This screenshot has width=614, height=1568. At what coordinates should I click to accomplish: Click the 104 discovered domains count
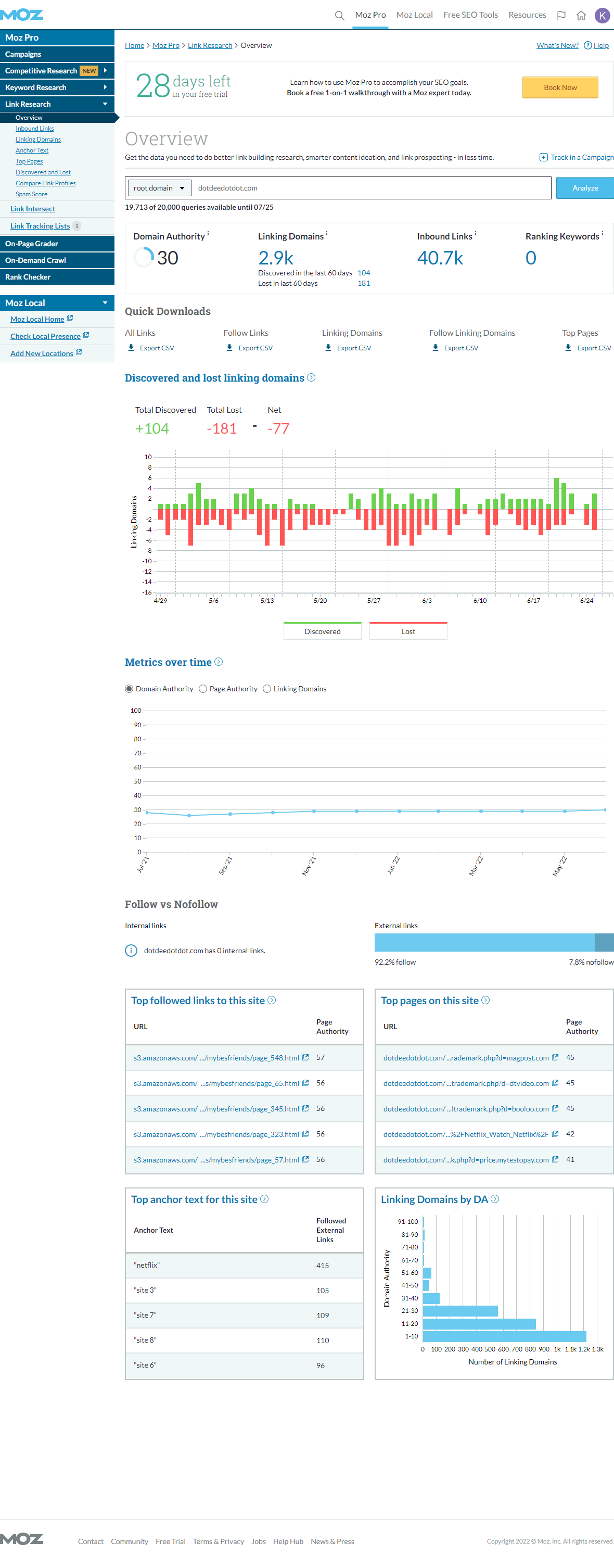(364, 273)
